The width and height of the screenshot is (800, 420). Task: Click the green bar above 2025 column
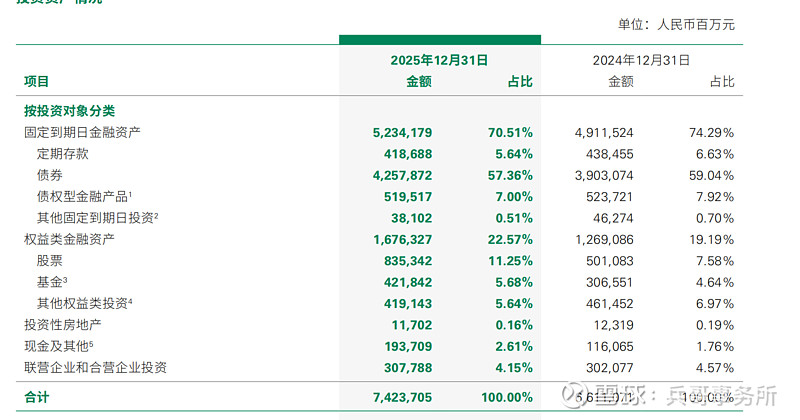pyautogui.click(x=439, y=40)
